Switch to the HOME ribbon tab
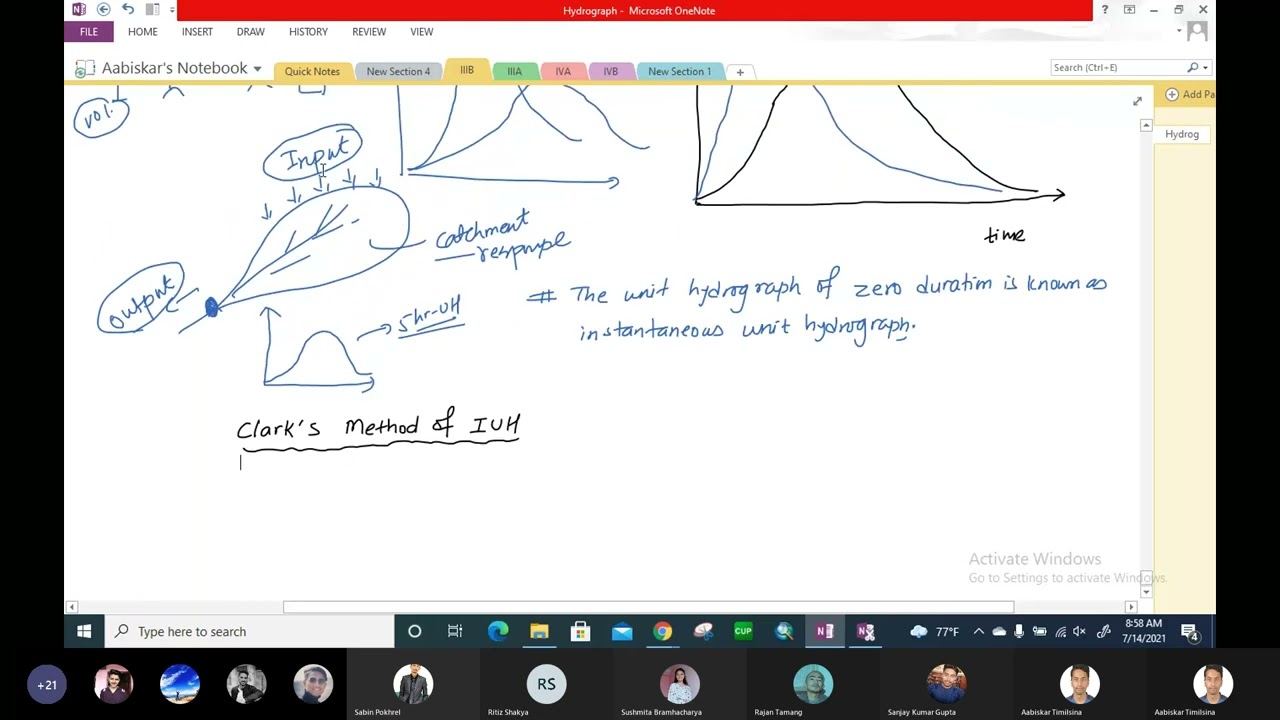Image resolution: width=1280 pixels, height=720 pixels. 142,32
